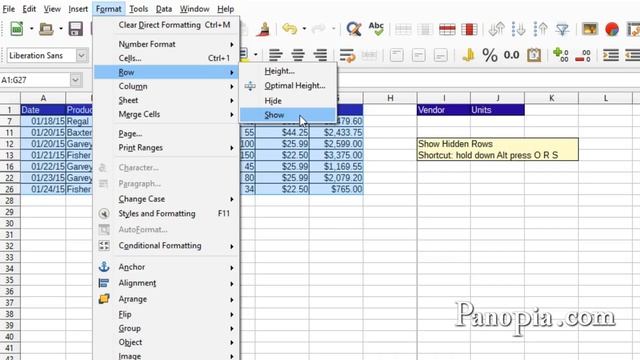Click the Clone Formatting paintbrush icon
This screenshot has width=640, height=360.
click(x=263, y=29)
